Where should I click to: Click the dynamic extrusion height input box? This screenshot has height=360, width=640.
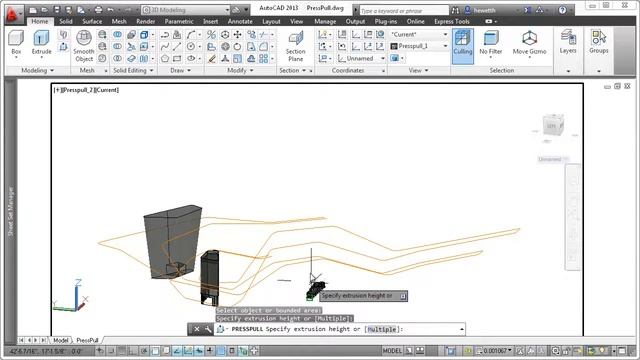click(363, 296)
